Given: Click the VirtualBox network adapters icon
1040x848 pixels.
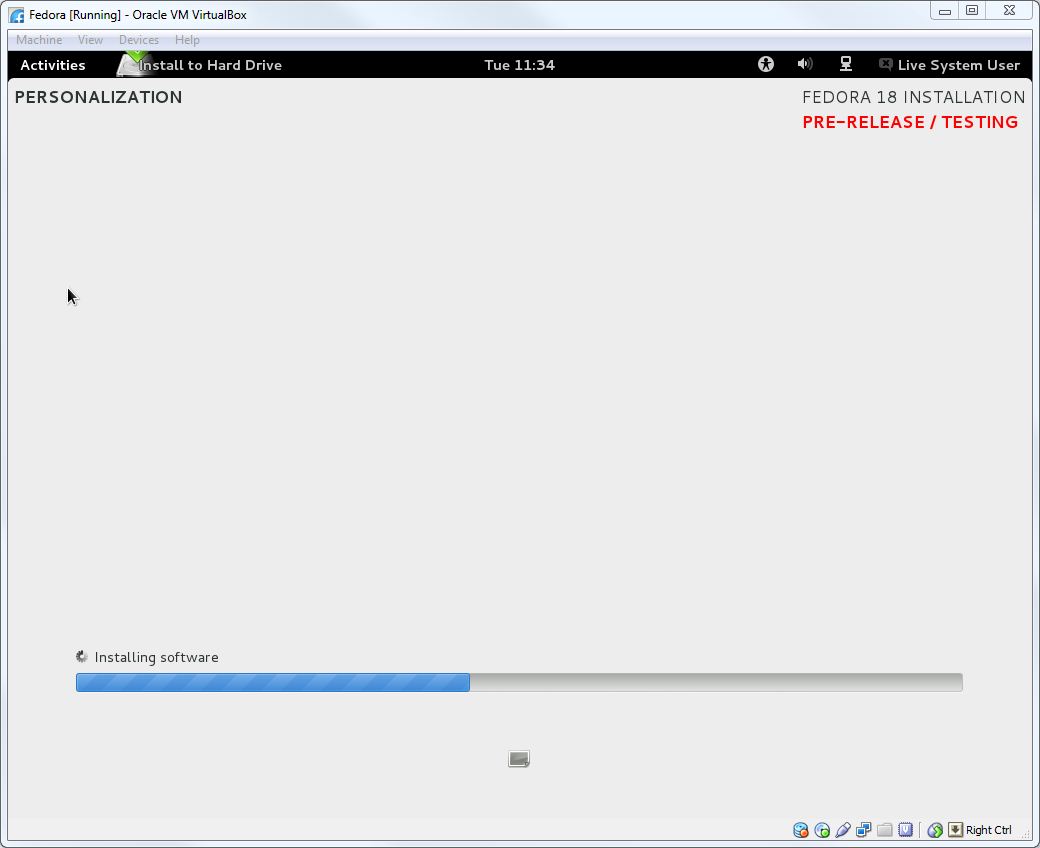Looking at the screenshot, I should 864,829.
